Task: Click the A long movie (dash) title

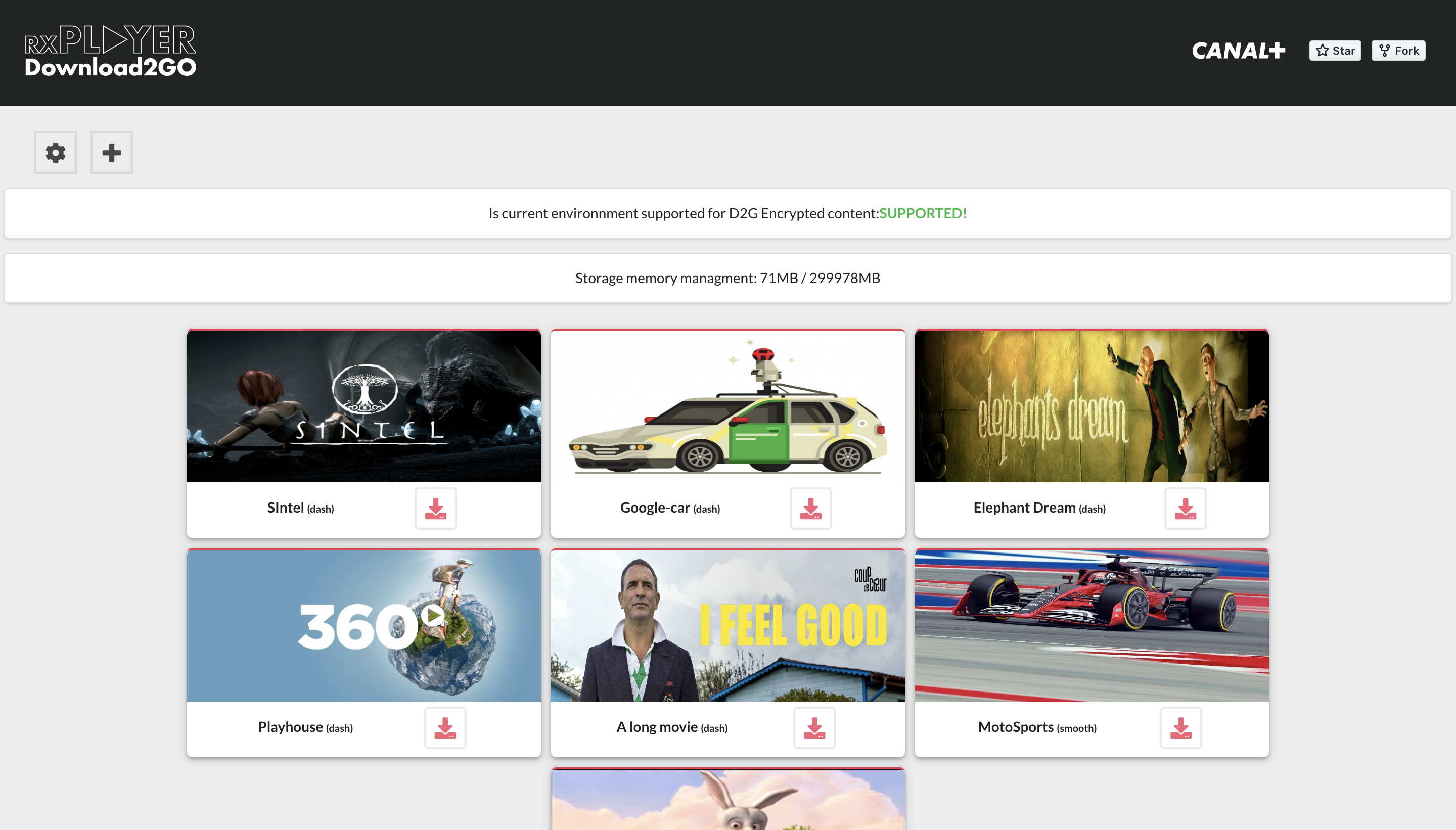Action: 671,727
